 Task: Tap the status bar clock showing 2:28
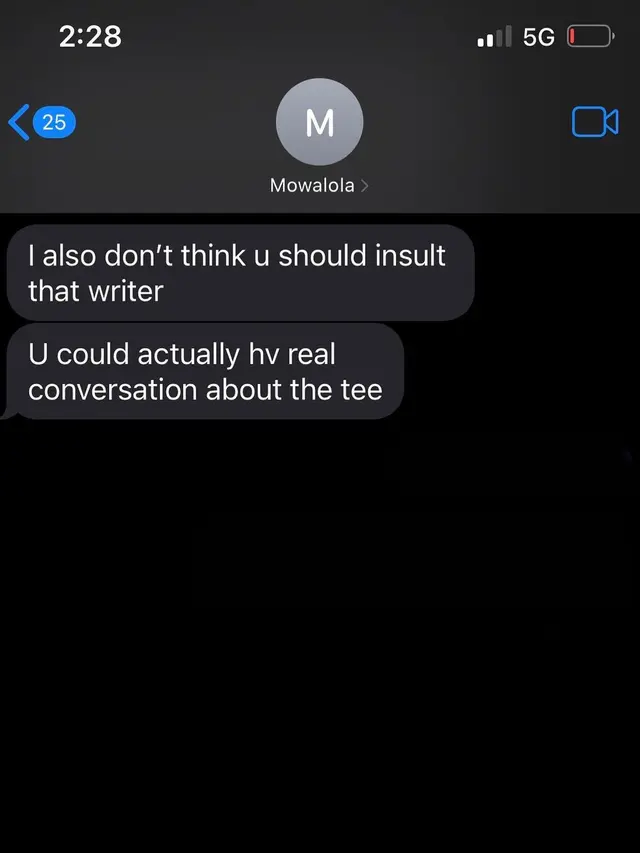[x=90, y=37]
